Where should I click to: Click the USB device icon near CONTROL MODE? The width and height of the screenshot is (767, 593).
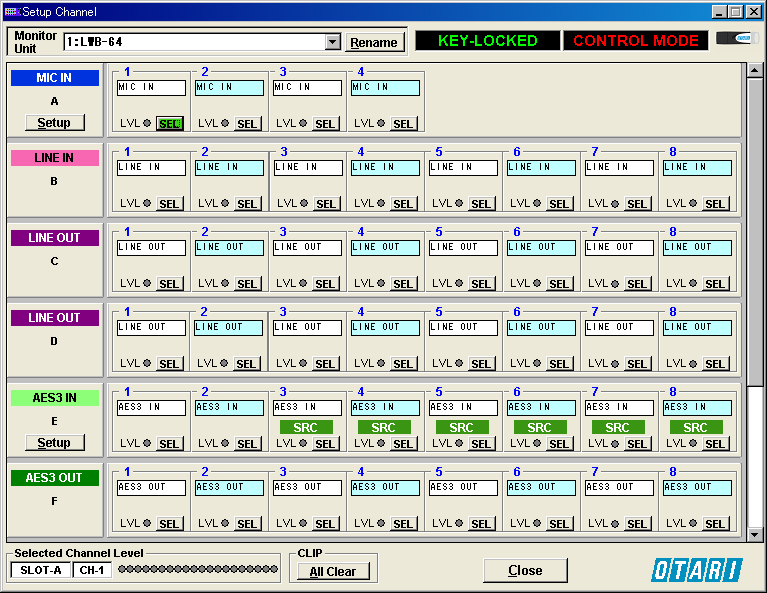tap(737, 38)
